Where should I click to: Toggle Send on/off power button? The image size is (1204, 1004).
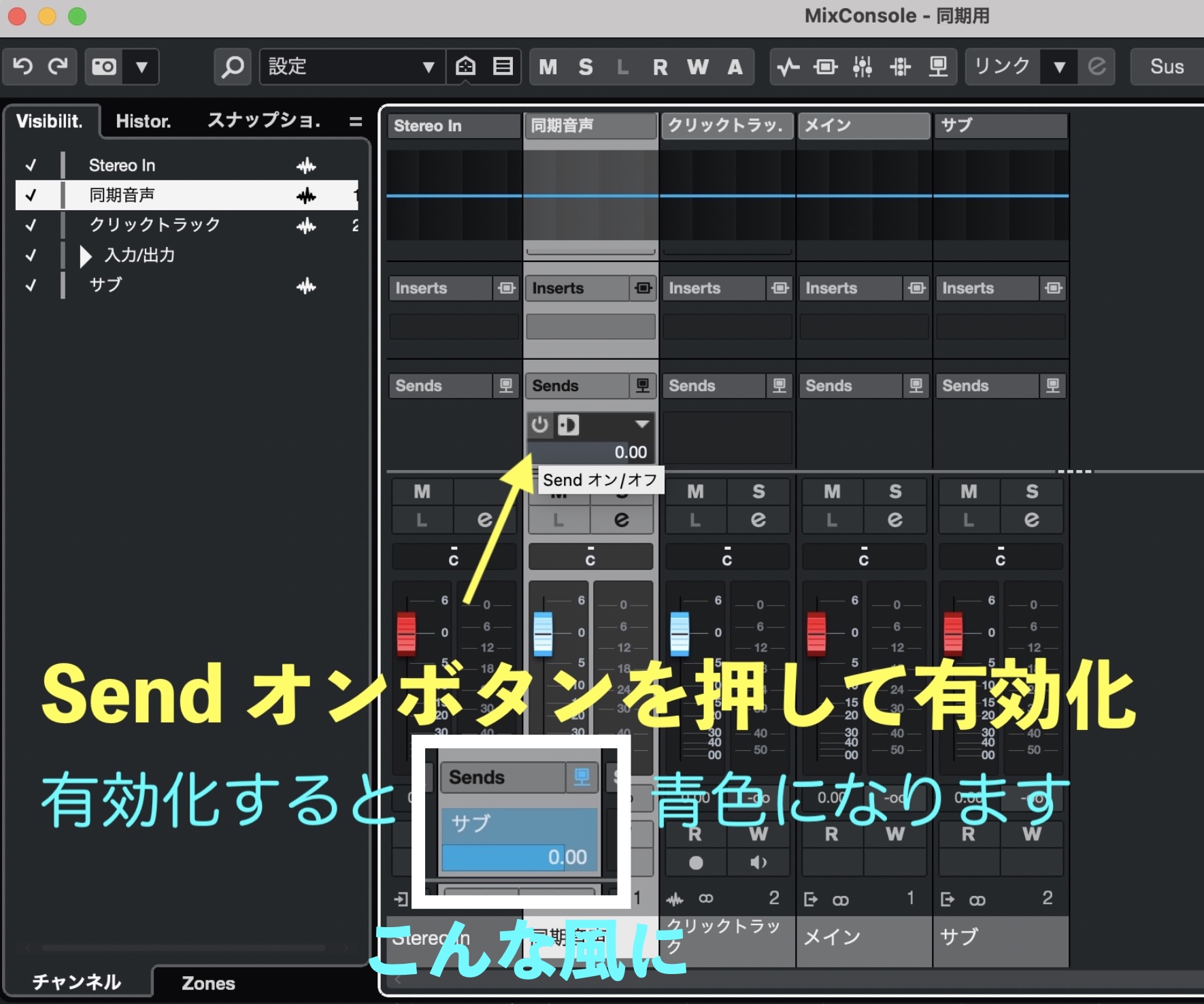[540, 425]
